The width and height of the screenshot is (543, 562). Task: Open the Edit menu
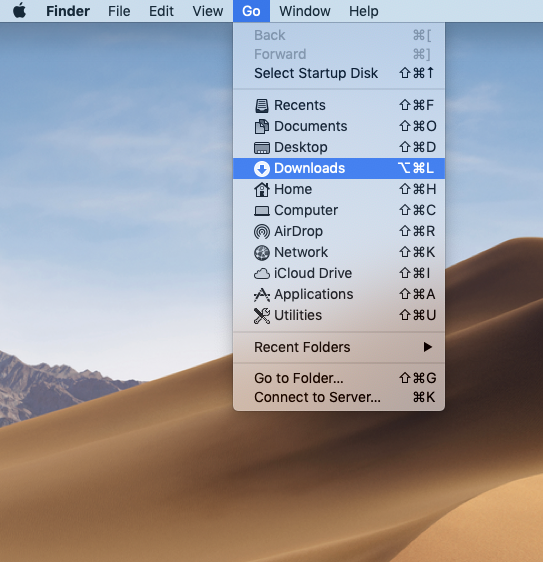pos(161,11)
